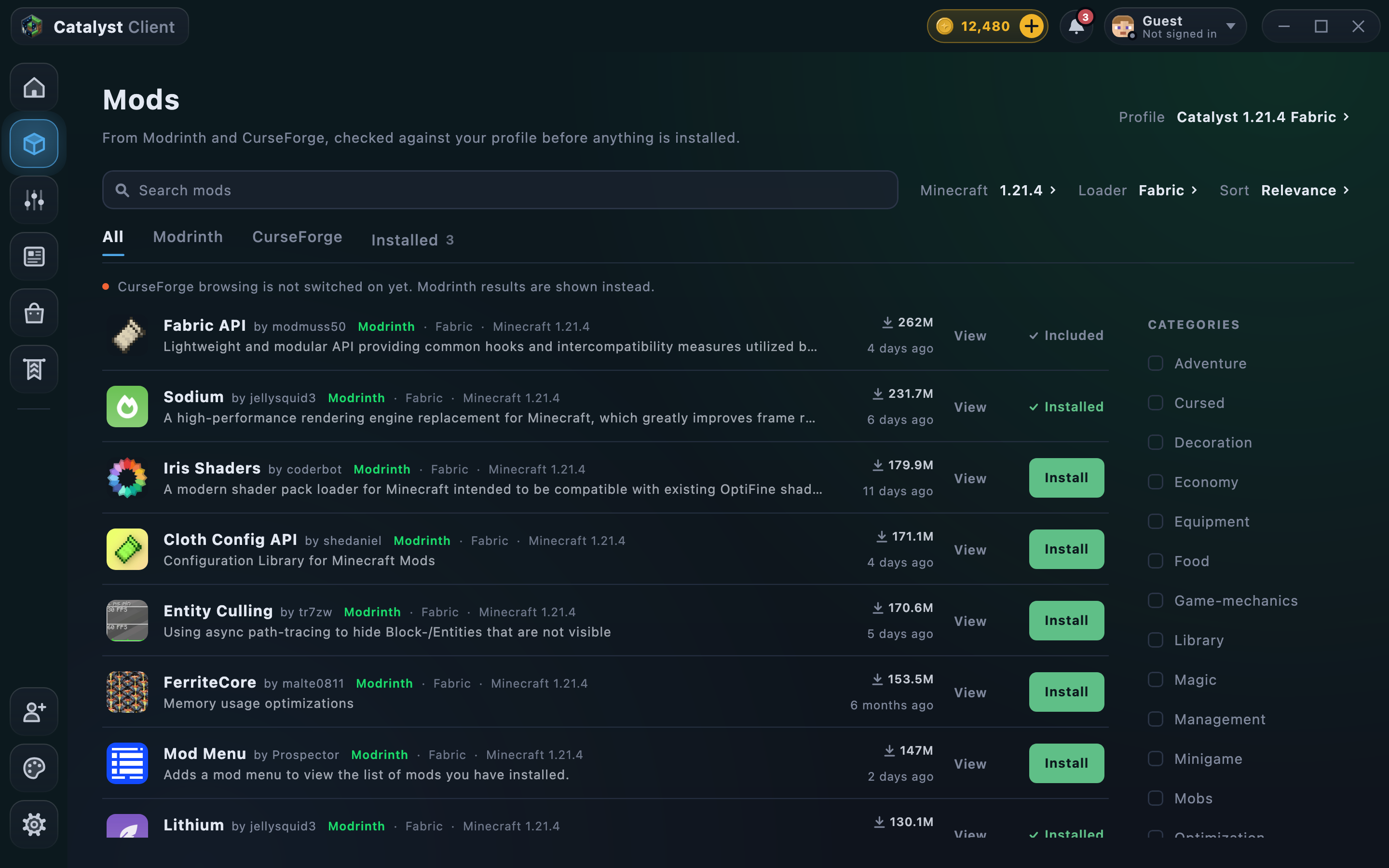This screenshot has width=1389, height=868.
Task: Click the notification bell icon
Action: 1076,27
